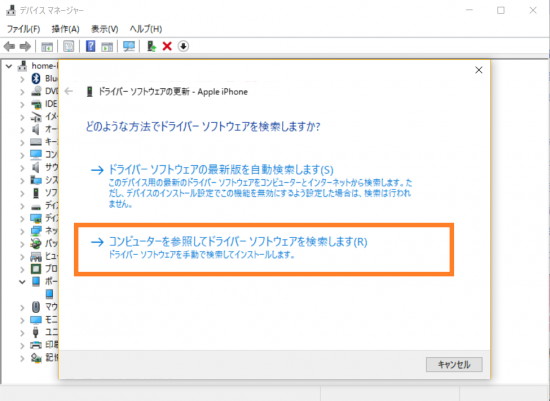550x401 pixels.
Task: Click the scan for hardware changes monitor icon
Action: pos(129,46)
